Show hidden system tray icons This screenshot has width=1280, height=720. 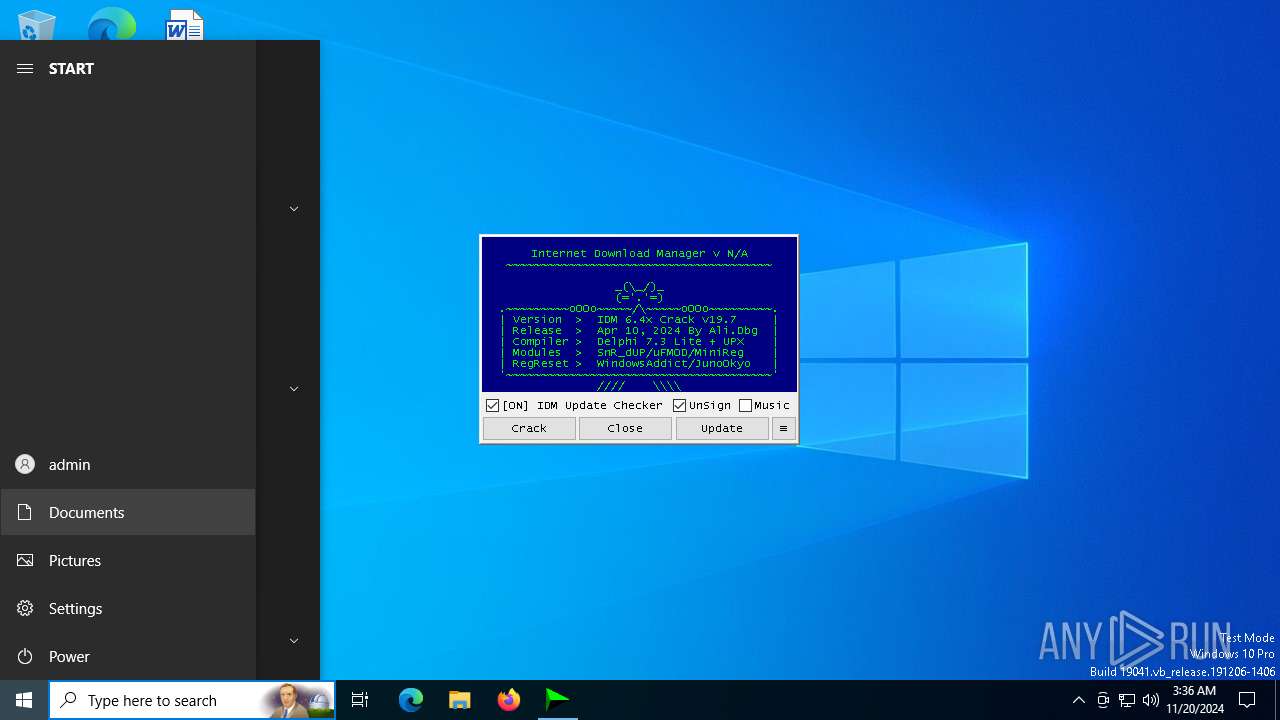(x=1078, y=700)
